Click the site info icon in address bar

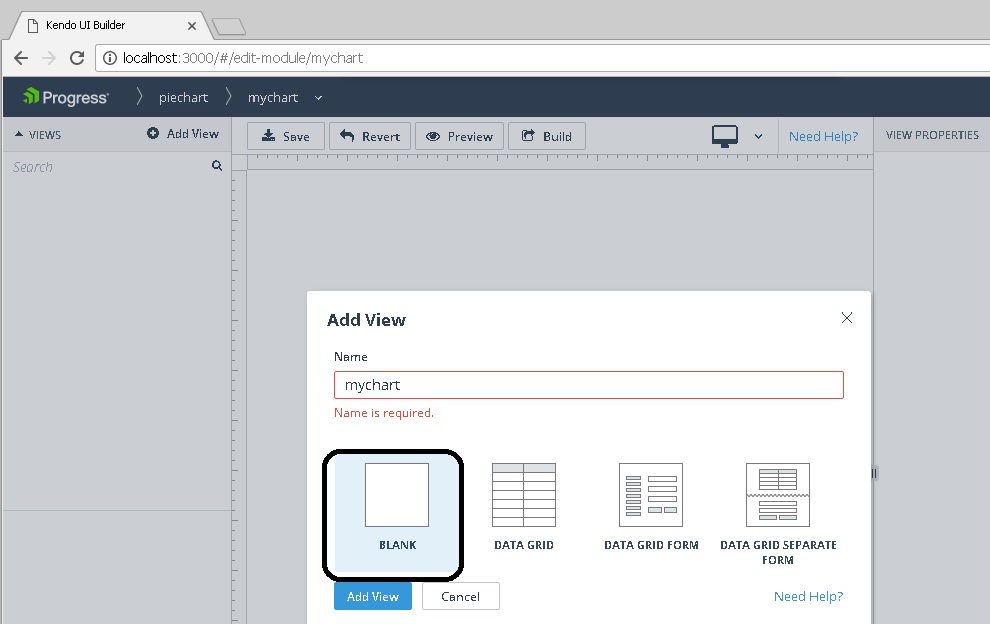(110, 58)
